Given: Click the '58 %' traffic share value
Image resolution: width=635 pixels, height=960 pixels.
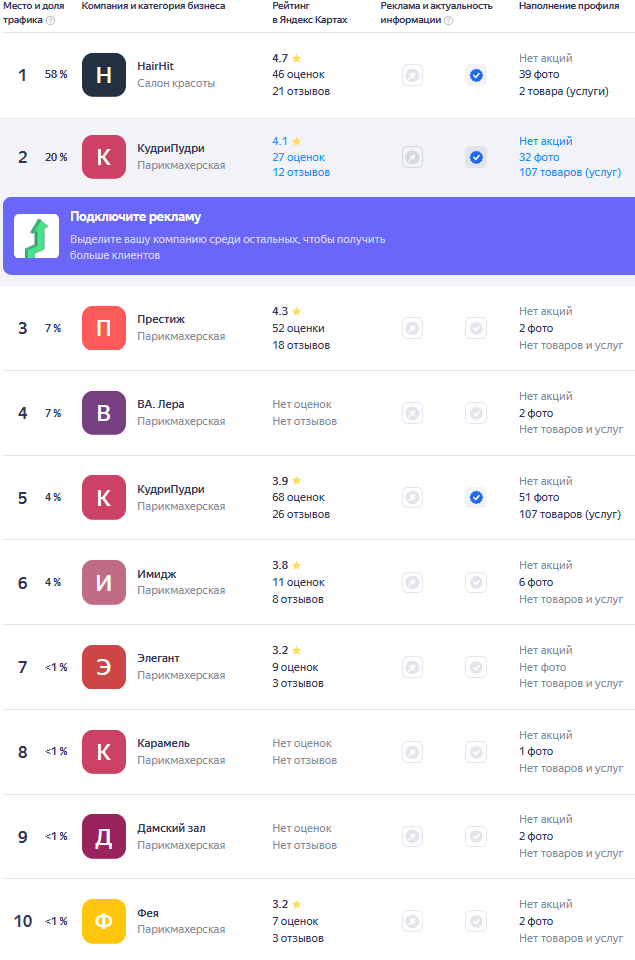Looking at the screenshot, I should pyautogui.click(x=56, y=75).
